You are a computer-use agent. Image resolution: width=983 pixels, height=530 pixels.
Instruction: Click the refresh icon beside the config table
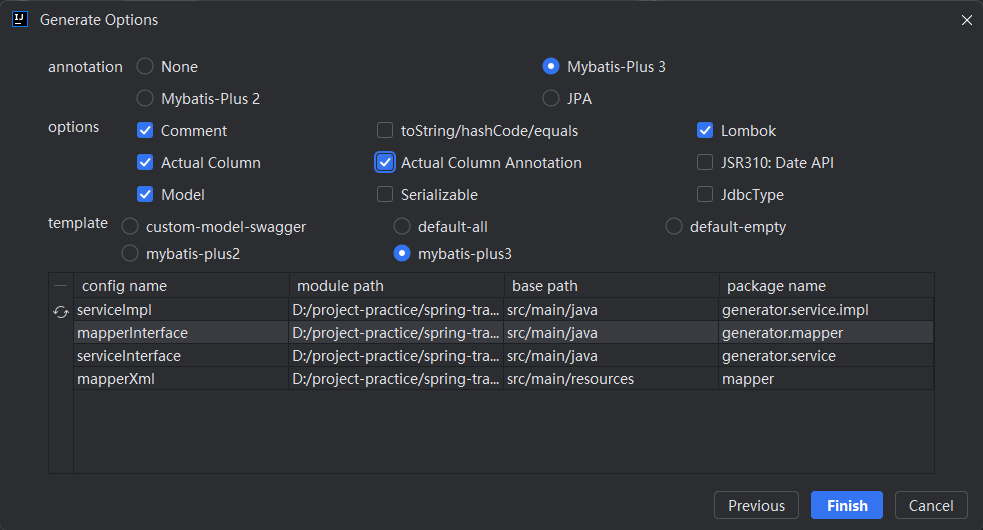tap(61, 312)
